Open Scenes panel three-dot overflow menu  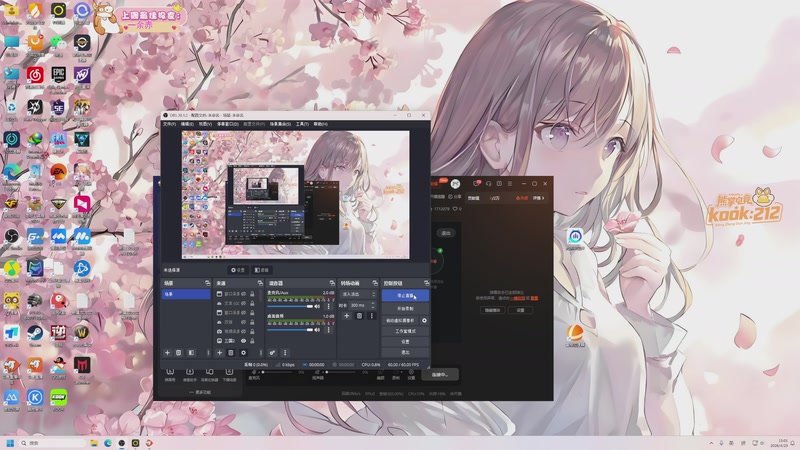click(208, 353)
